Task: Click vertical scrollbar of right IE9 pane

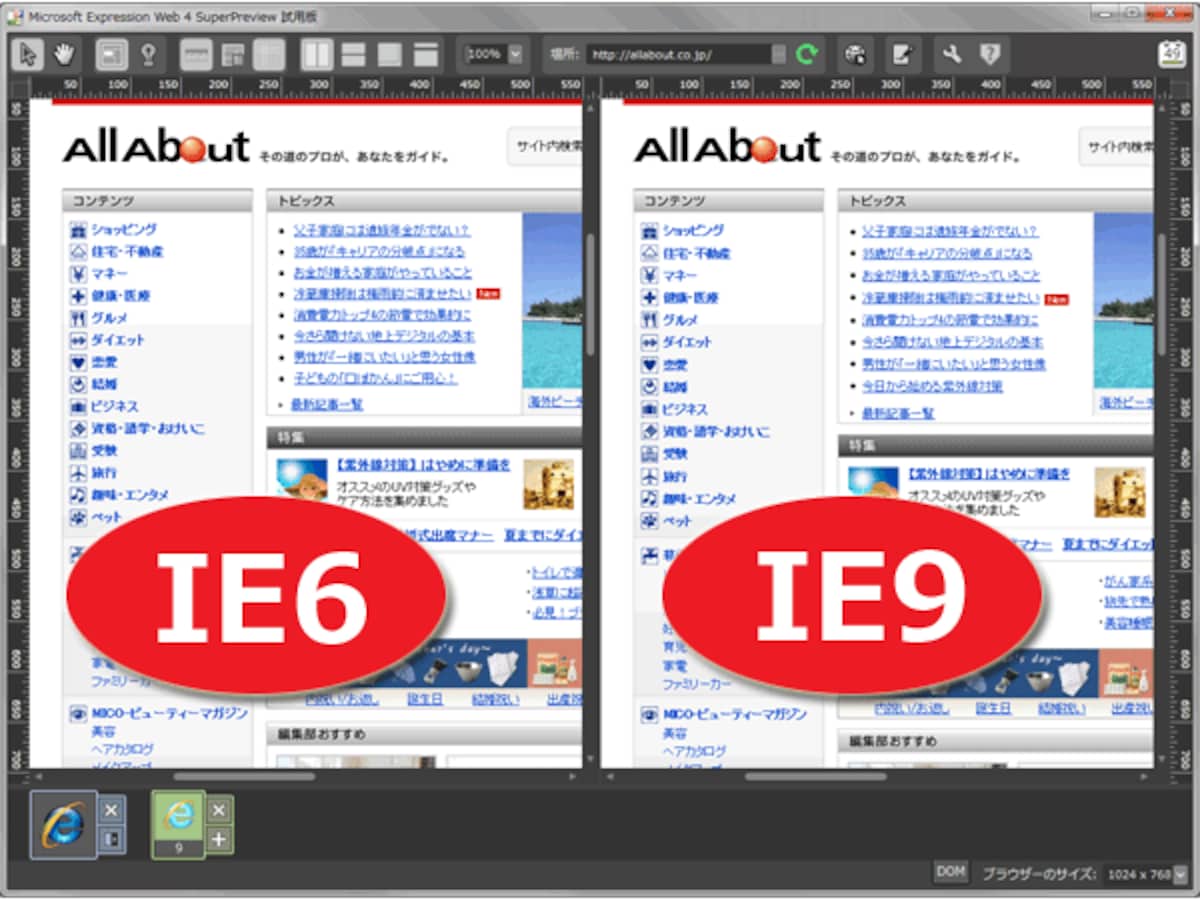Action: click(x=1161, y=293)
